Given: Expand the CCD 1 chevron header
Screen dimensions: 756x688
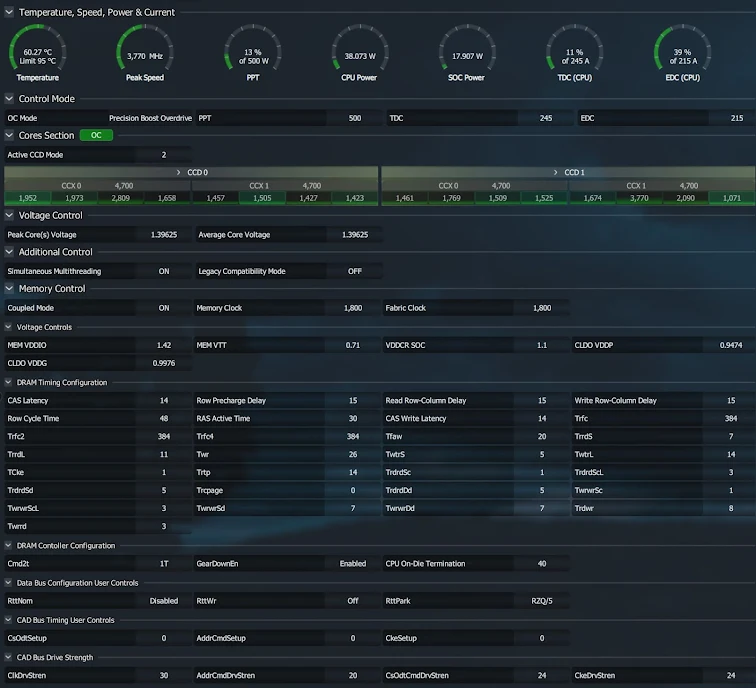Looking at the screenshot, I should point(568,172).
